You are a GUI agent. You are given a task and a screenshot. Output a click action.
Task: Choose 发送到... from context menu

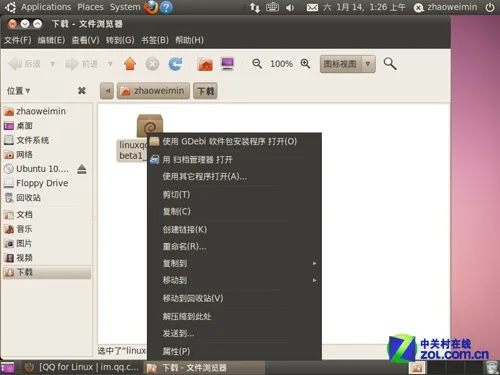pos(234,333)
